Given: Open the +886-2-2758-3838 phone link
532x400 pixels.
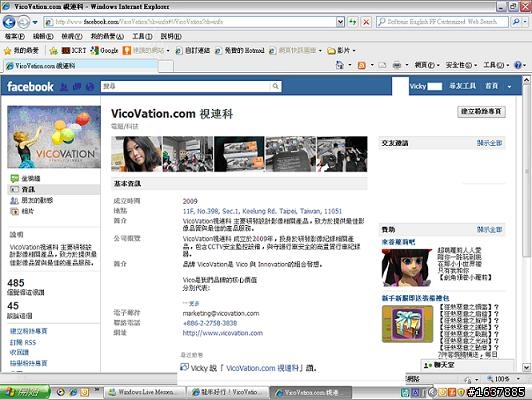Looking at the screenshot, I should pos(210,323).
